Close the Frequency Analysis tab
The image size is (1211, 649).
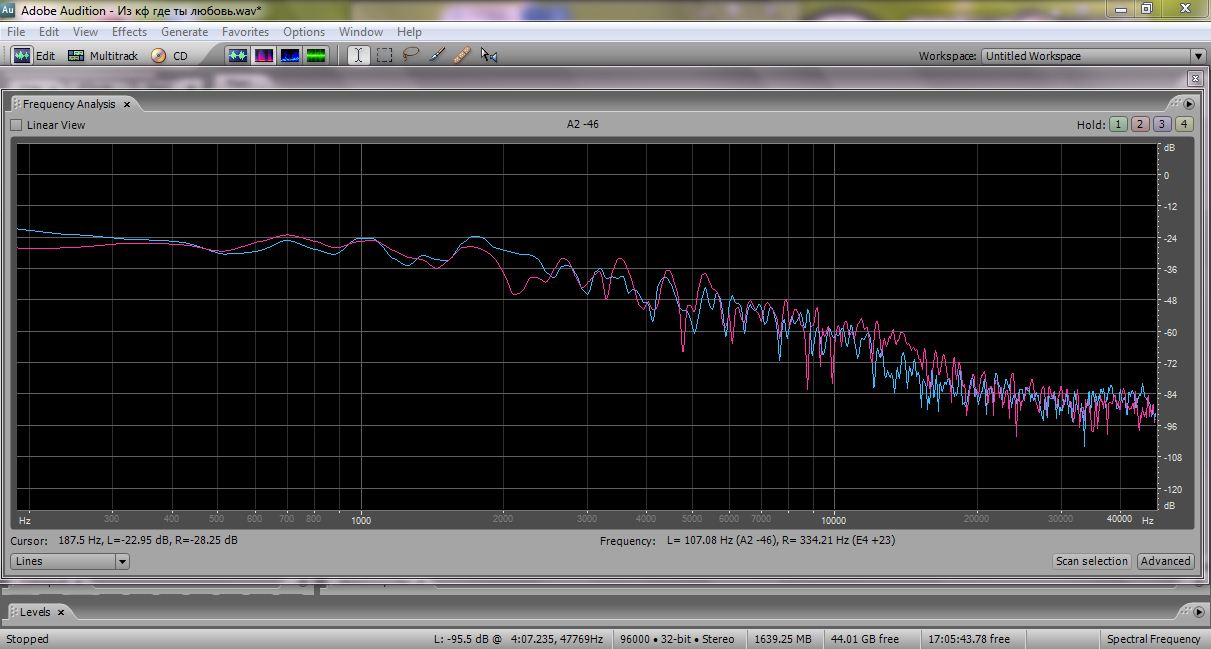[127, 104]
